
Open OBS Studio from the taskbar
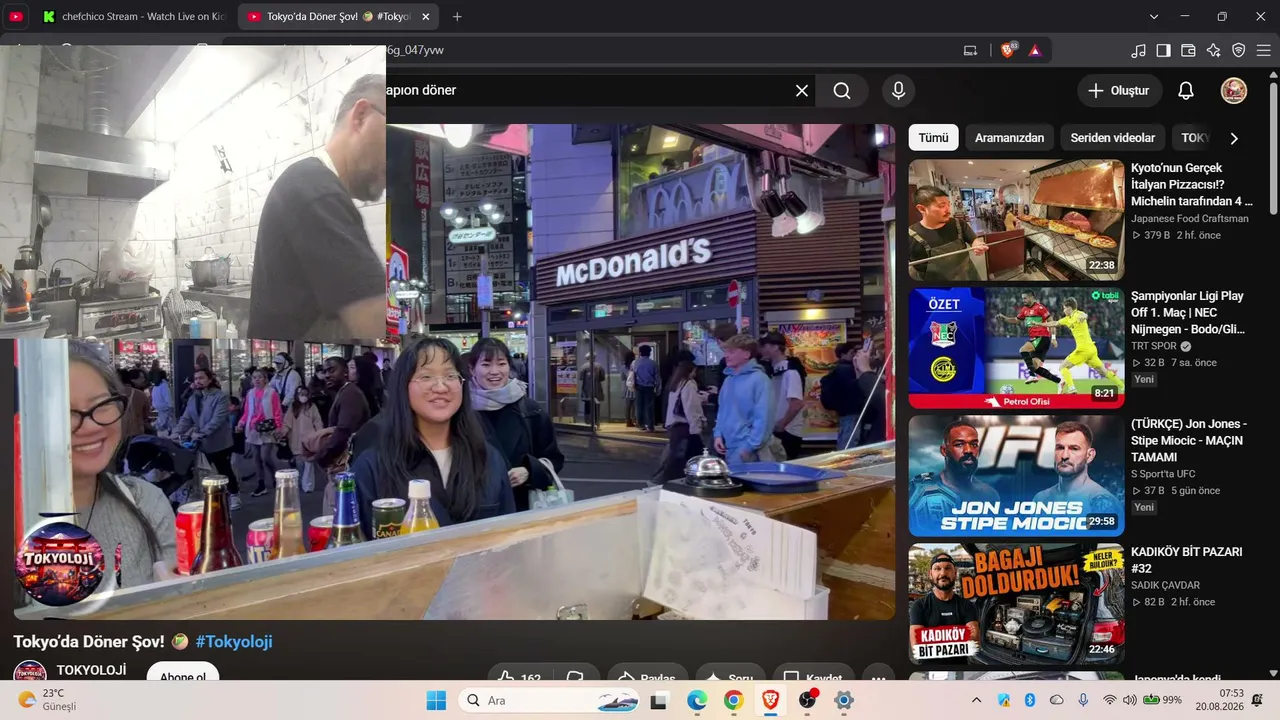tap(807, 700)
